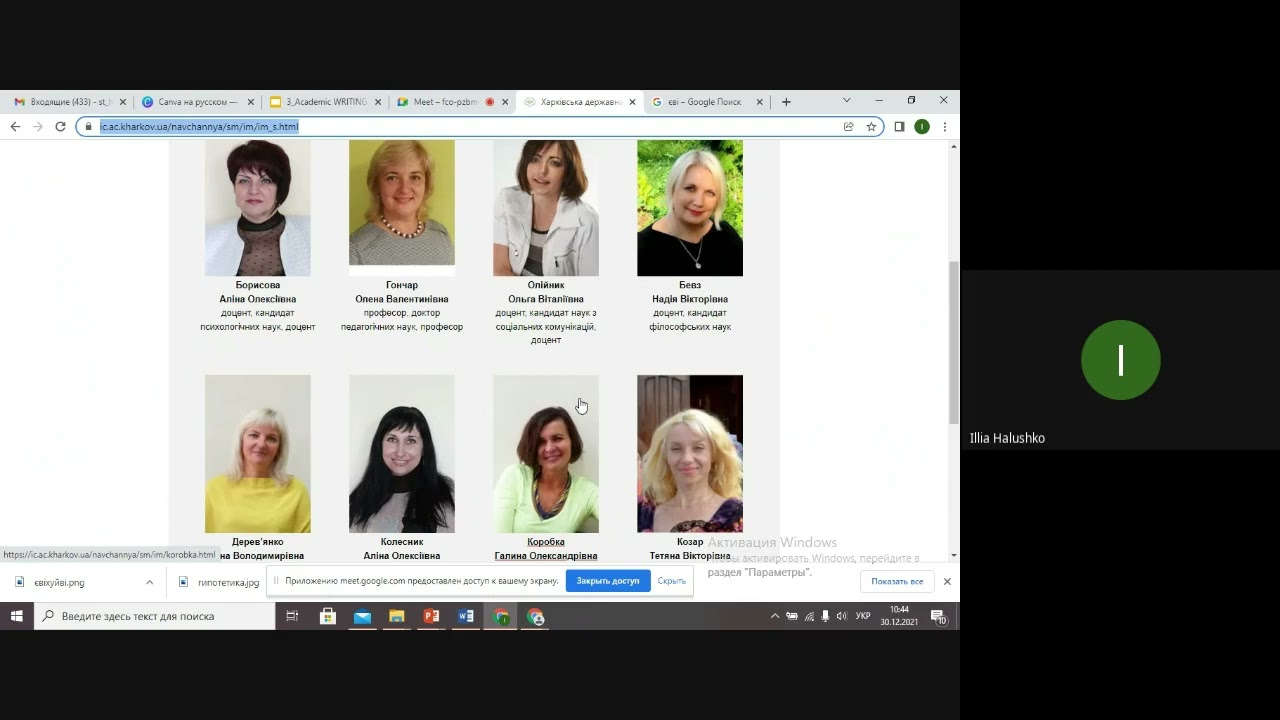
Task: Open photo of Козар Тетяна Вікторівна
Action: pyautogui.click(x=690, y=454)
